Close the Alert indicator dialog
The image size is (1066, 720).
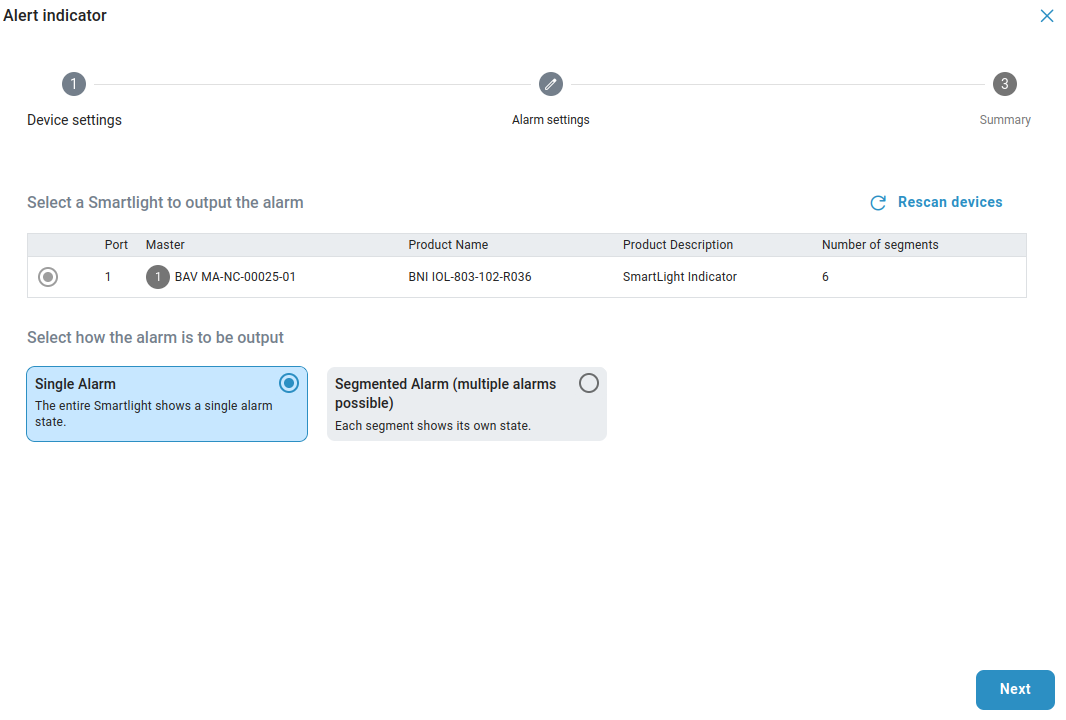1047,16
